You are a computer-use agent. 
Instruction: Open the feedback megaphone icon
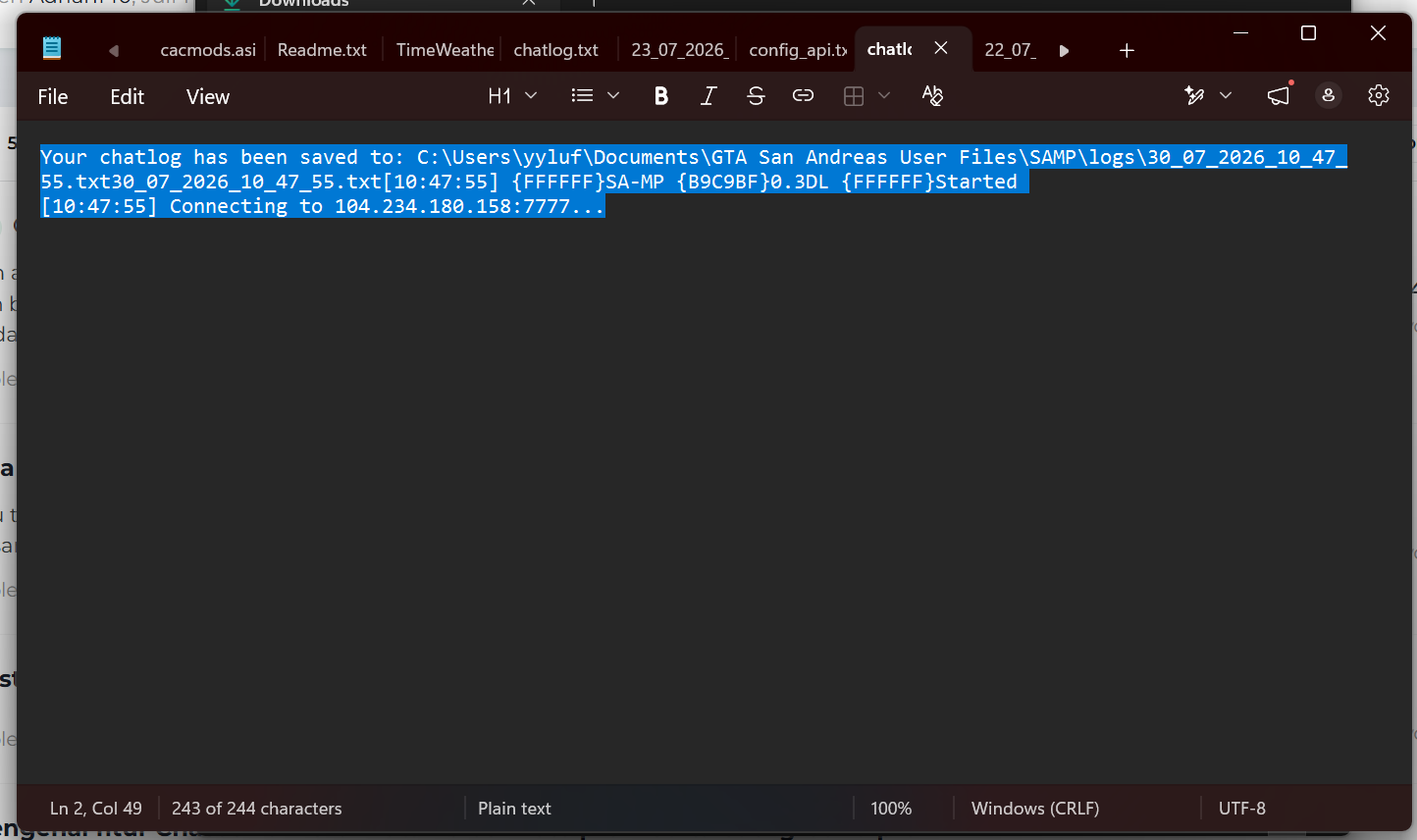pos(1279,95)
